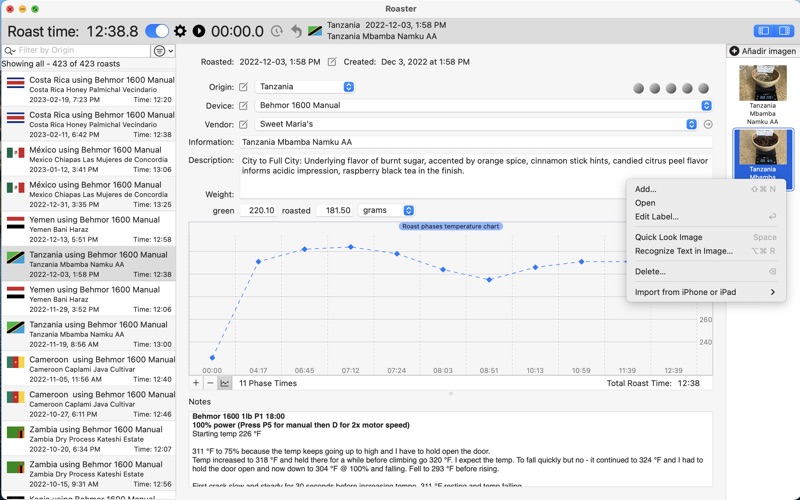Choose Open from context menu
Image resolution: width=800 pixels, height=500 pixels.
pos(706,203)
